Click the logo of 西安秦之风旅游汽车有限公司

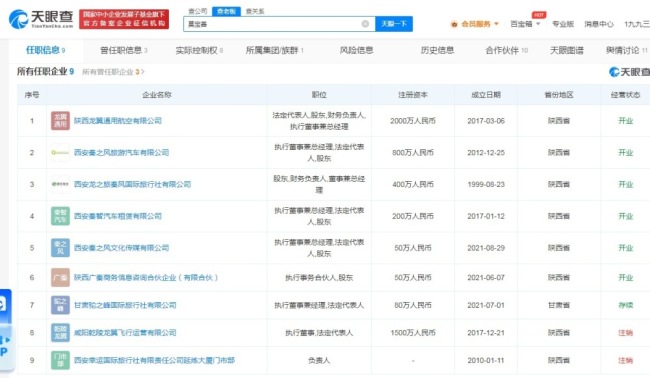pos(60,153)
